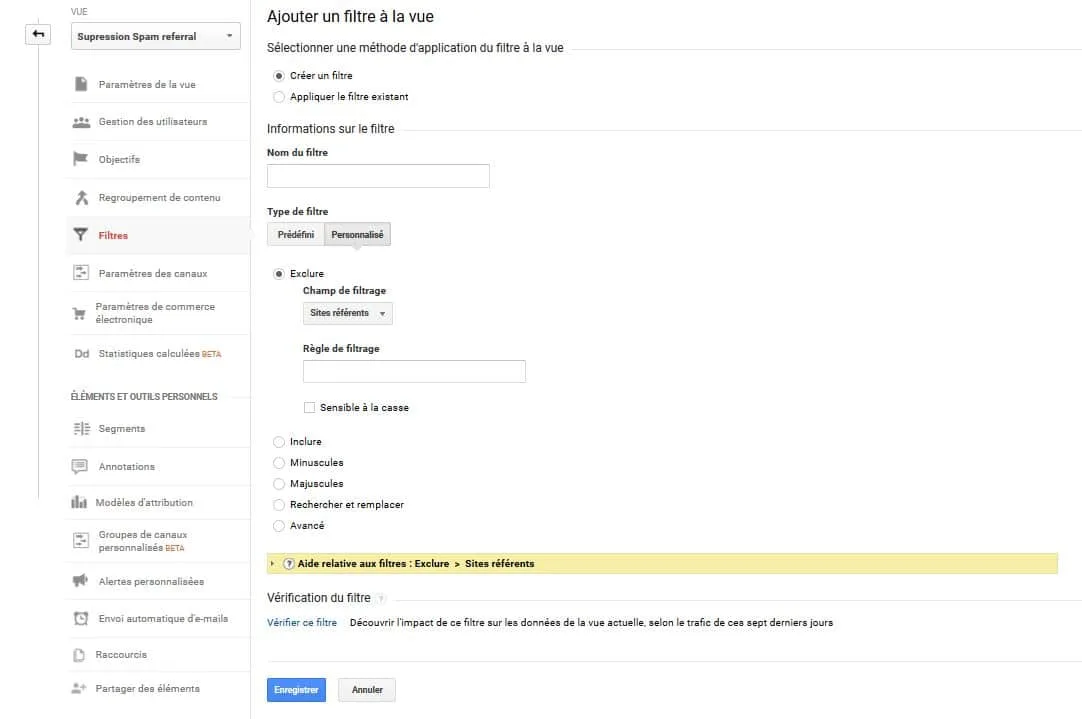
Task: Select the Inclure radio button
Action: pyautogui.click(x=279, y=442)
